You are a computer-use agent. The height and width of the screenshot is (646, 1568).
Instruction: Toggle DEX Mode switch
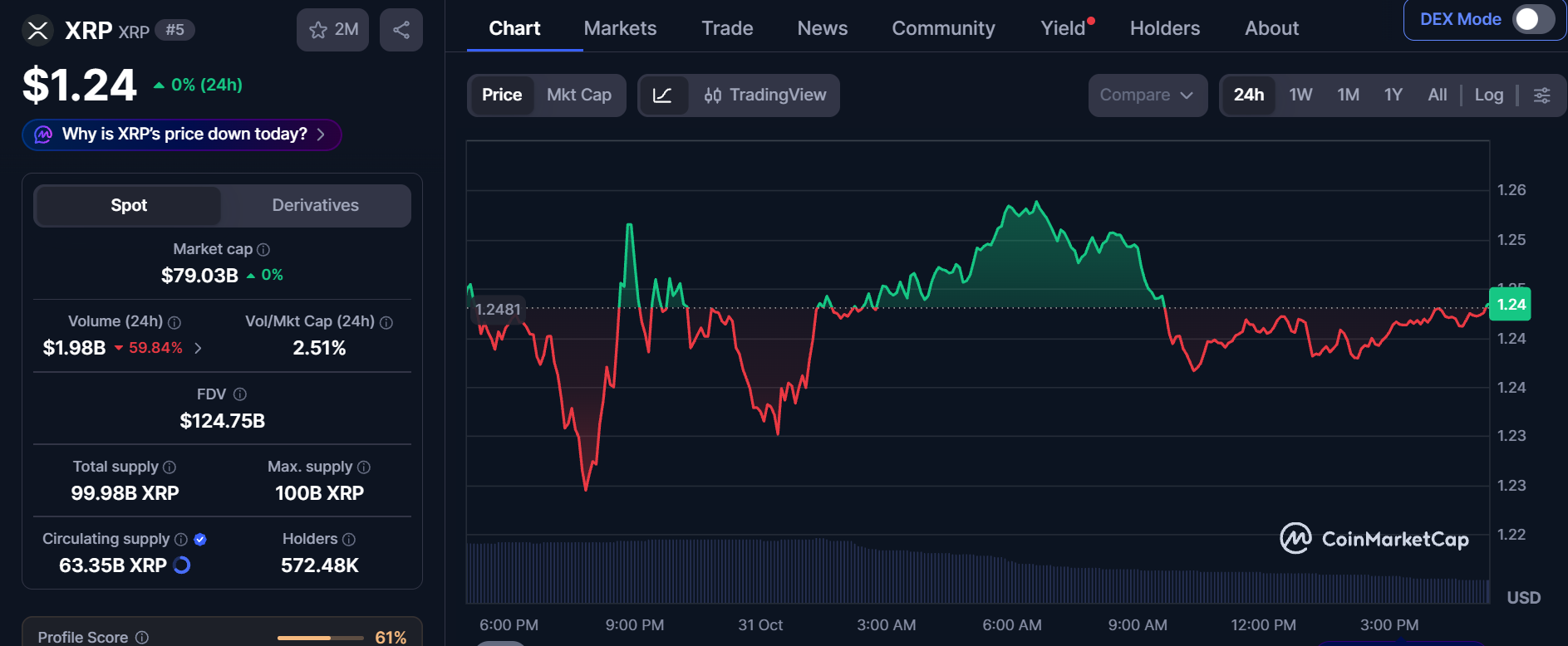click(1533, 19)
